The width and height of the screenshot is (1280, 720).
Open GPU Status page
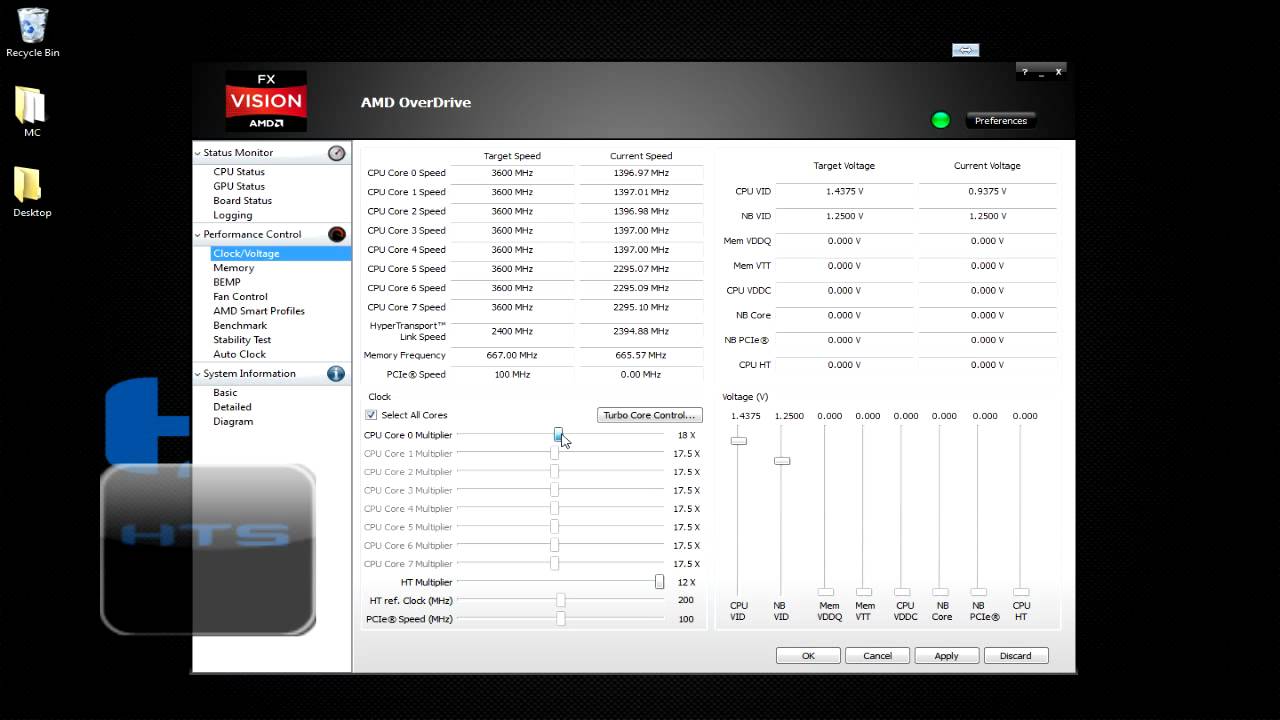pos(239,186)
